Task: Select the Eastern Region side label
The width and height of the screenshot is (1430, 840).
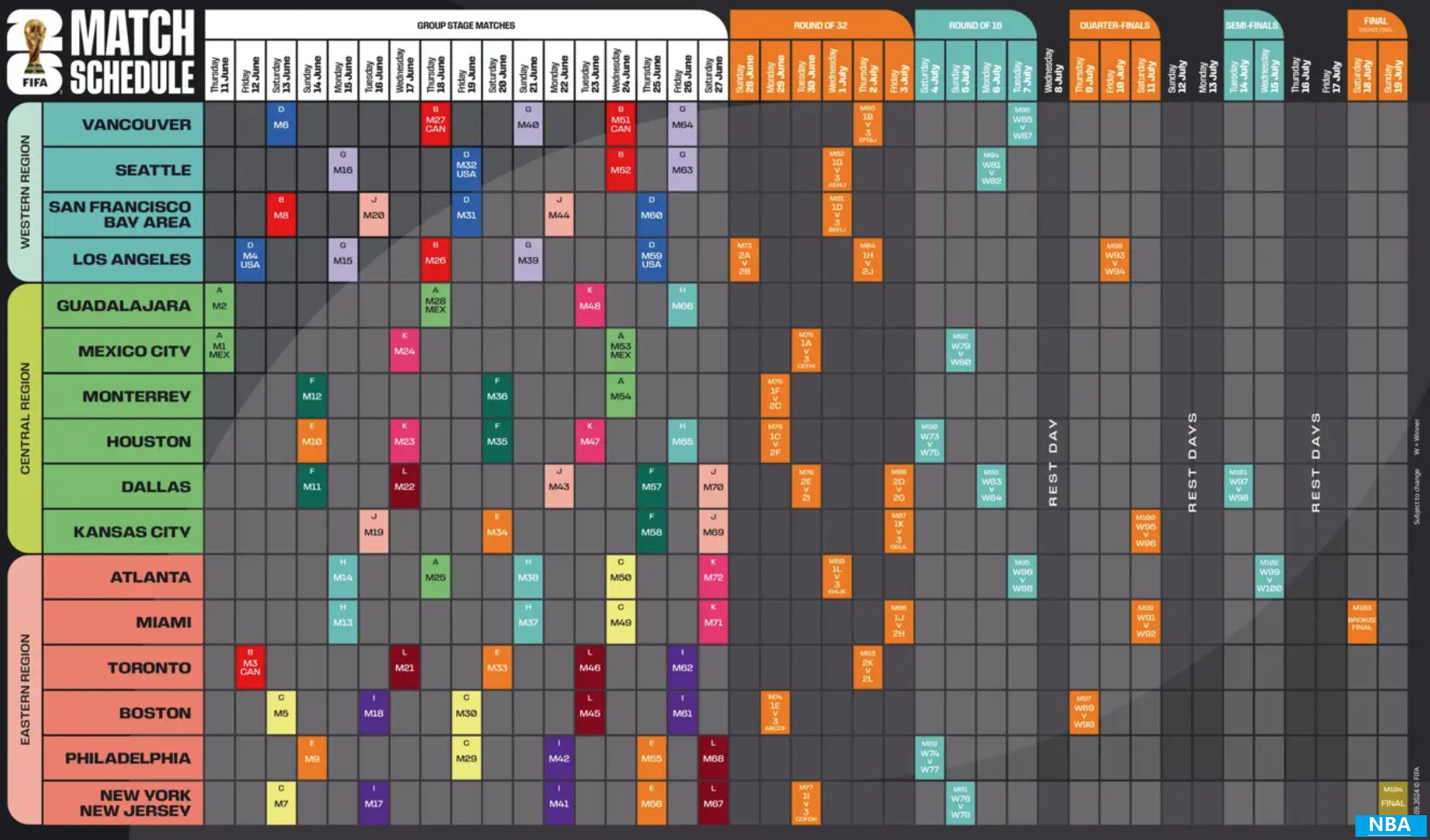Action: point(25,689)
